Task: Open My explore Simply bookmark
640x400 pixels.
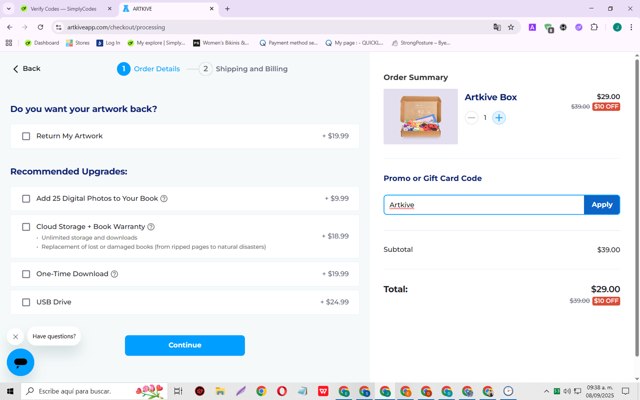Action: (156, 43)
